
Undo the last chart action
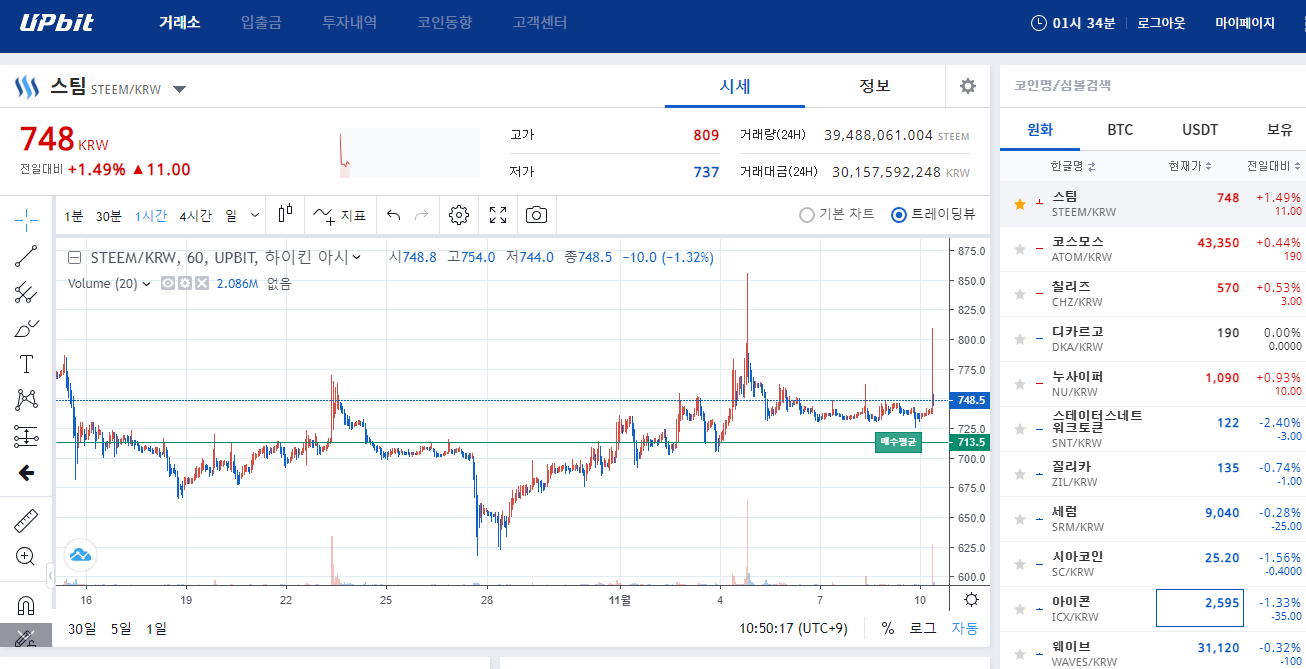pyautogui.click(x=393, y=215)
